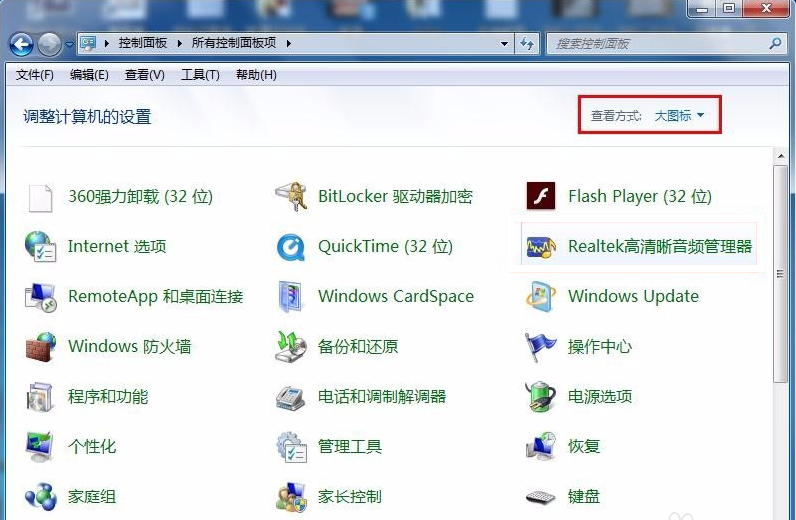Open the 家长控制 link

(x=350, y=497)
